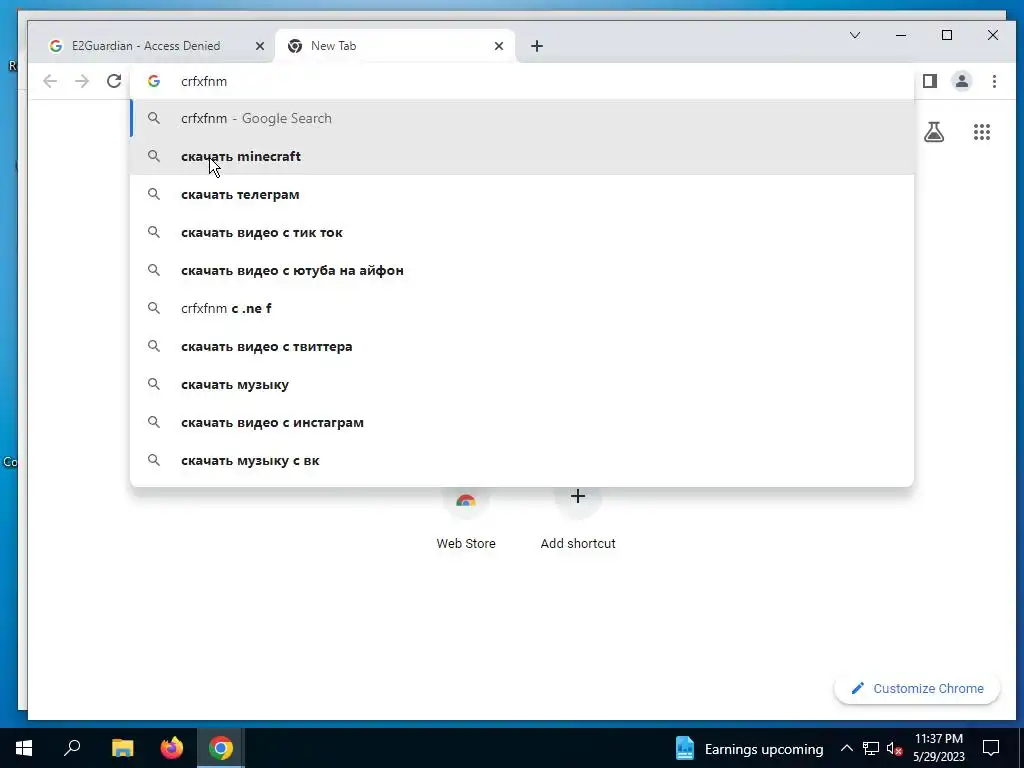Open the clock showing 11:37 PM
1024x768 pixels.
938,748
